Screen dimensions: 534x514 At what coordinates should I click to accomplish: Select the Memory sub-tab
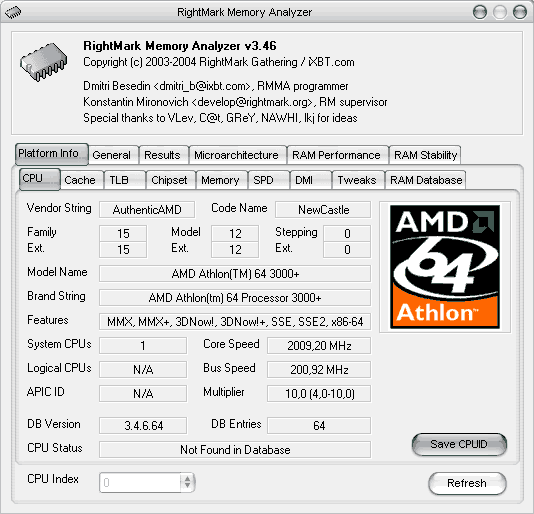(220, 180)
